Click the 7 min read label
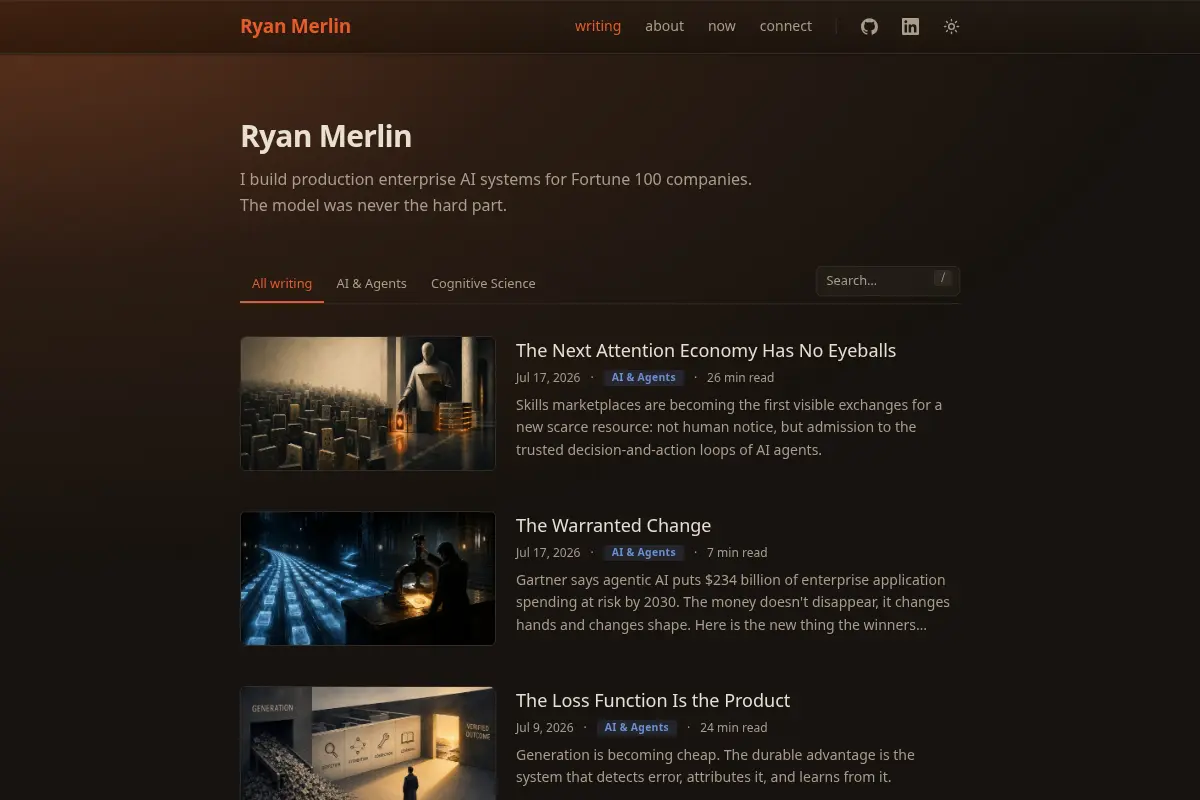The height and width of the screenshot is (800, 1200). [x=737, y=553]
